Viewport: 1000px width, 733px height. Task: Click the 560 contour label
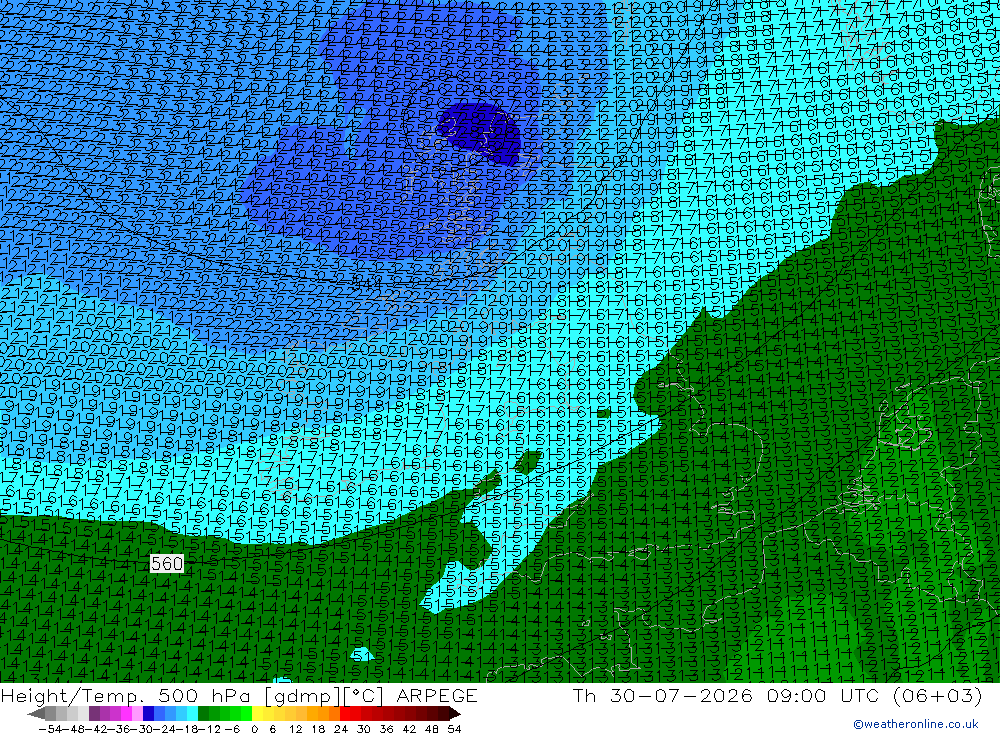[166, 563]
